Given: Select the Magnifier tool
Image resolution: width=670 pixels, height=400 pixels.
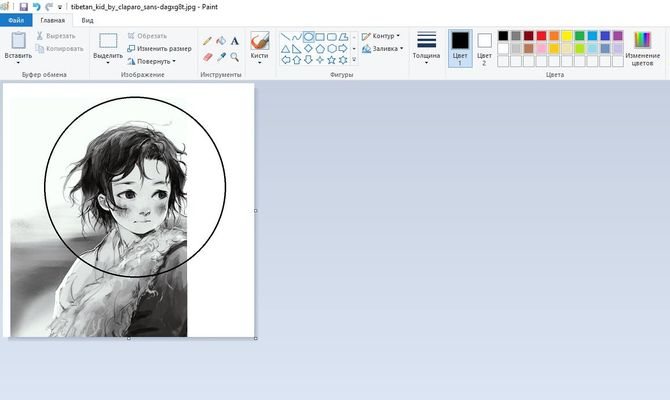Looking at the screenshot, I should pyautogui.click(x=235, y=57).
